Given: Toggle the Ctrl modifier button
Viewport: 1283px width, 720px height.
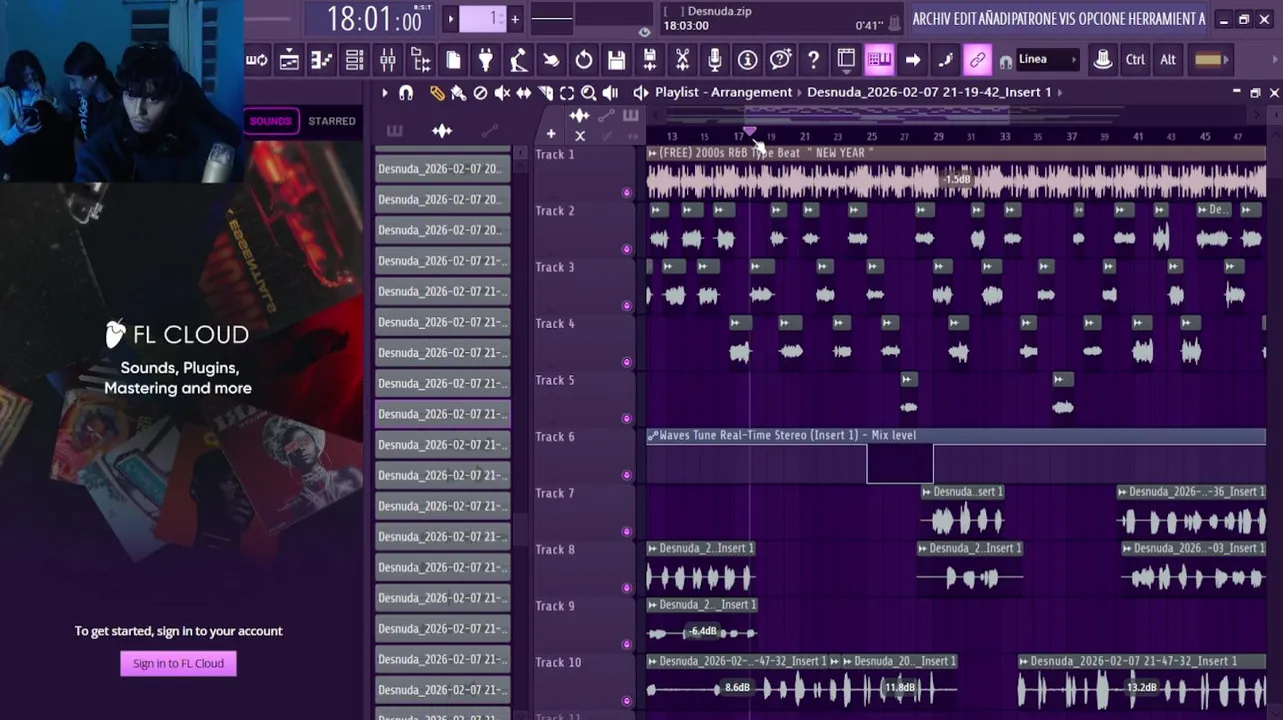Looking at the screenshot, I should [x=1135, y=60].
